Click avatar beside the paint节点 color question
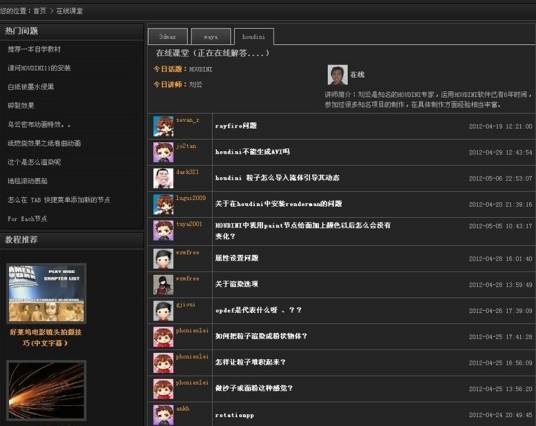This screenshot has width=536, height=426. tap(163, 230)
